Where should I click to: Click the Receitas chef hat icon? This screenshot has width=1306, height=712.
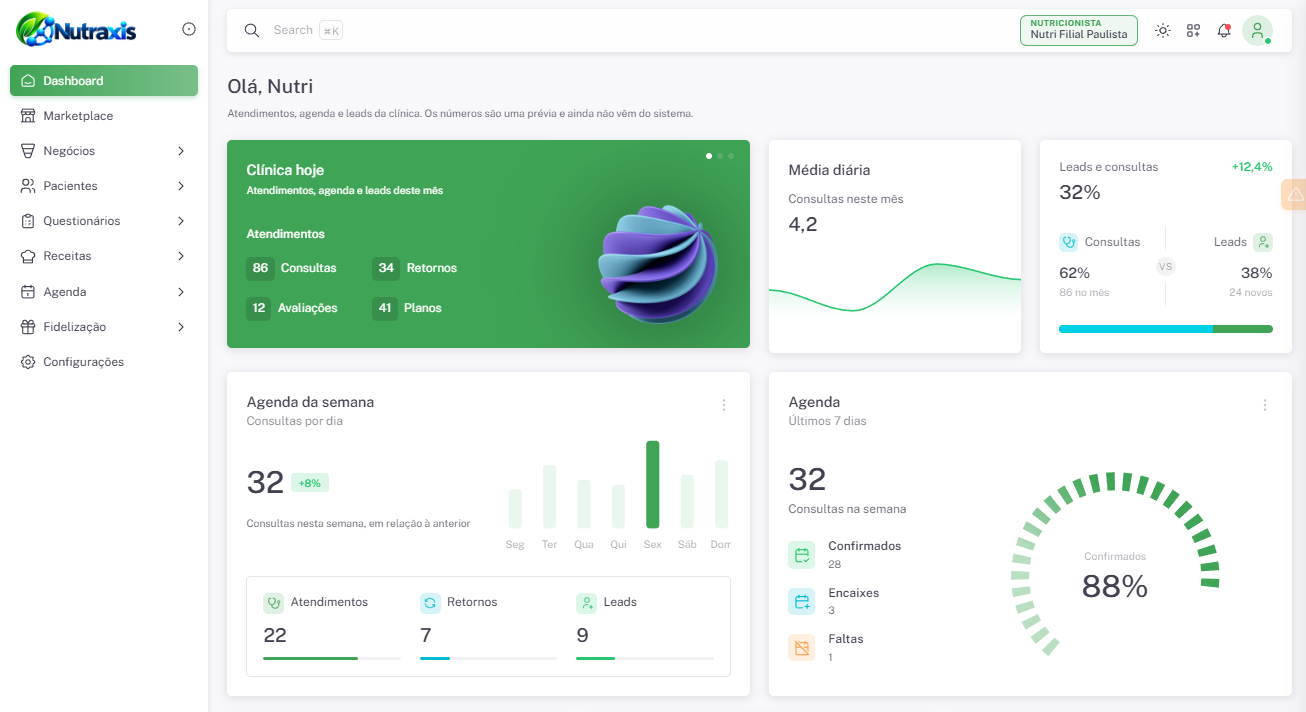point(28,256)
